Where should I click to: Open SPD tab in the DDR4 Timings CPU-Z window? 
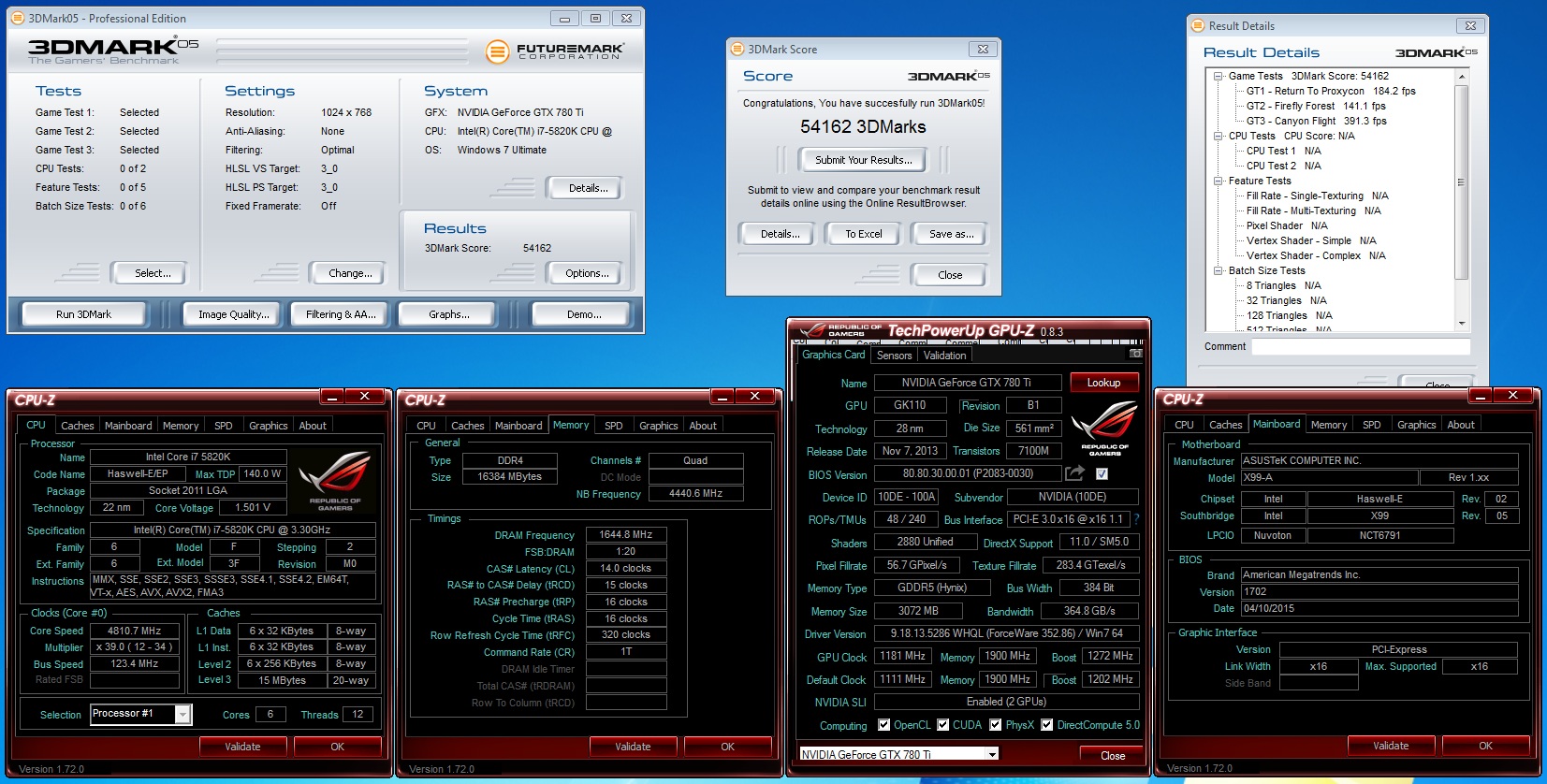(614, 426)
